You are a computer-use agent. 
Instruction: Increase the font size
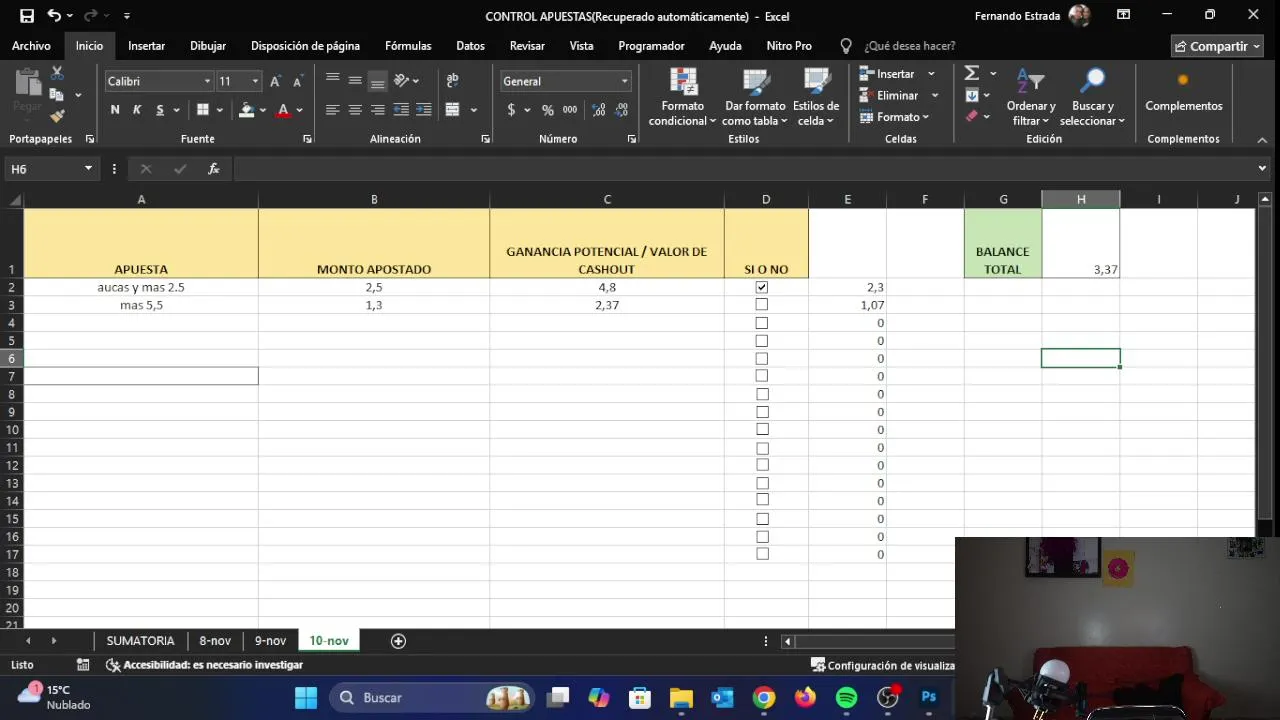point(275,81)
